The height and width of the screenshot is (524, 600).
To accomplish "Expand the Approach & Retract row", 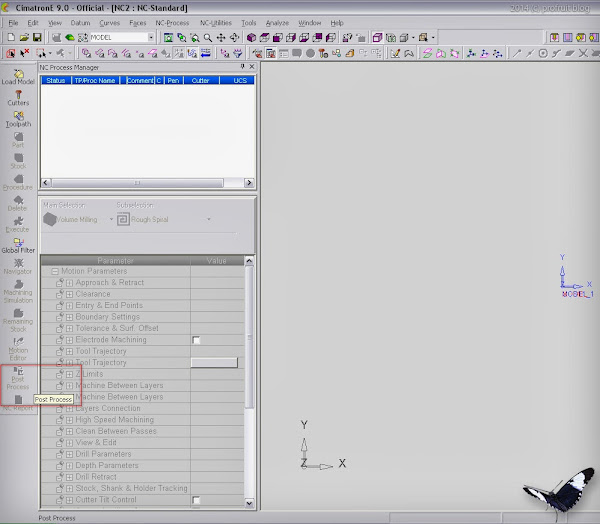I will [69, 283].
